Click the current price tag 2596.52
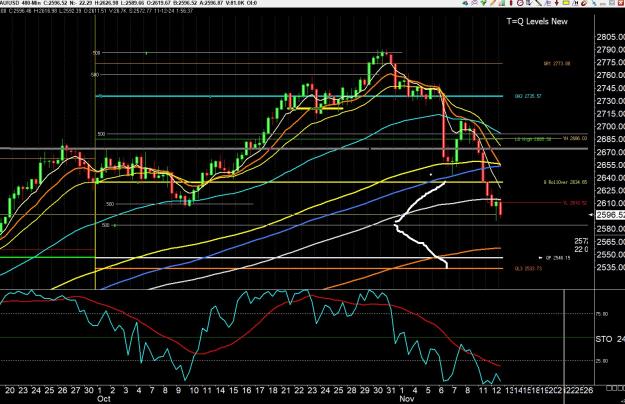625x404 pixels. click(x=610, y=215)
